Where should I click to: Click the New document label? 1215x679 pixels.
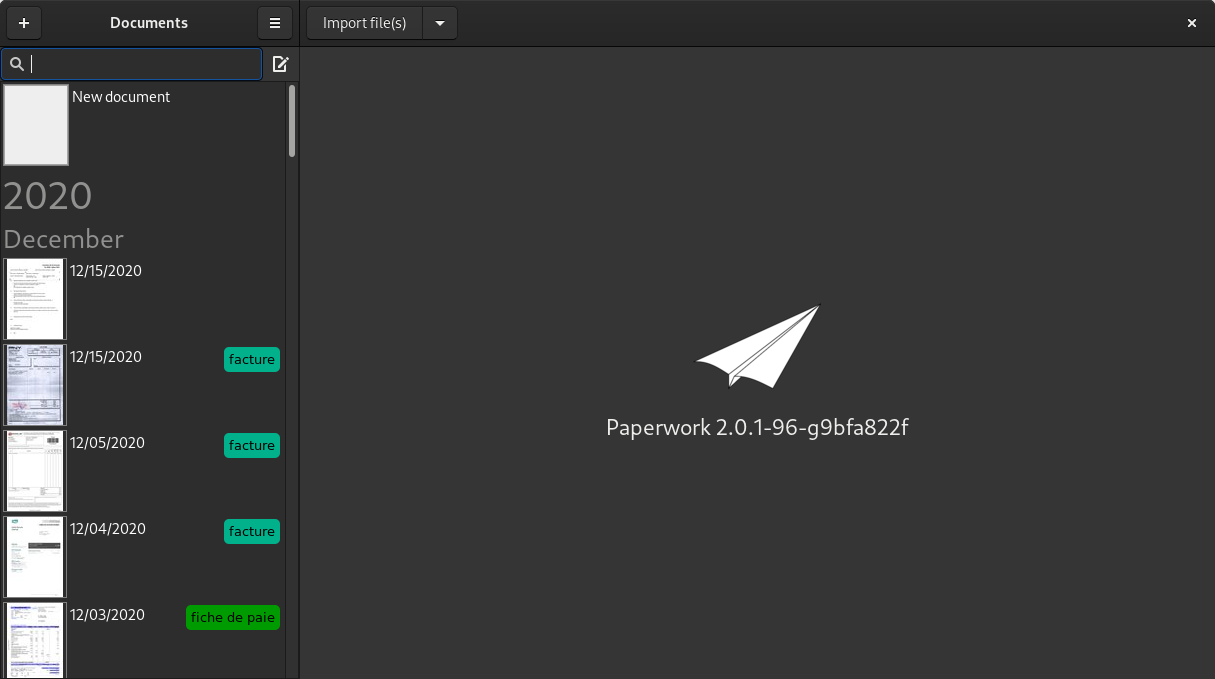(x=121, y=97)
